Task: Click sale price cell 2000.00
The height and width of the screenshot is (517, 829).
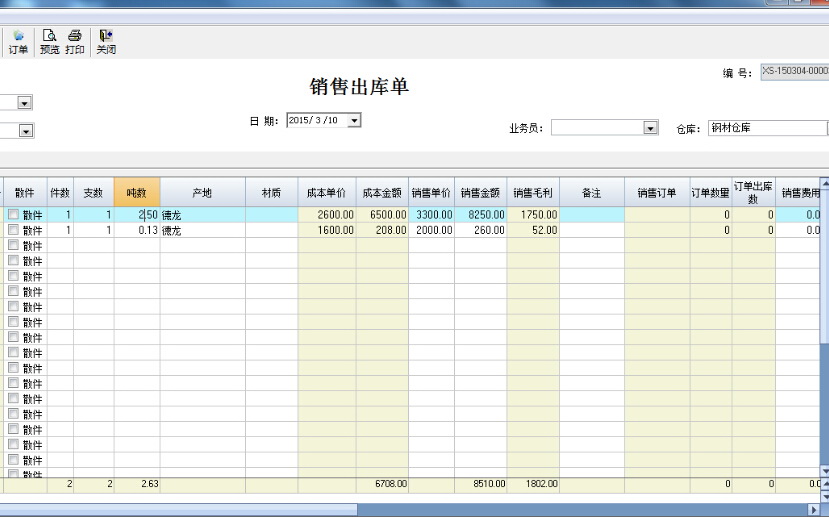Action: point(431,230)
